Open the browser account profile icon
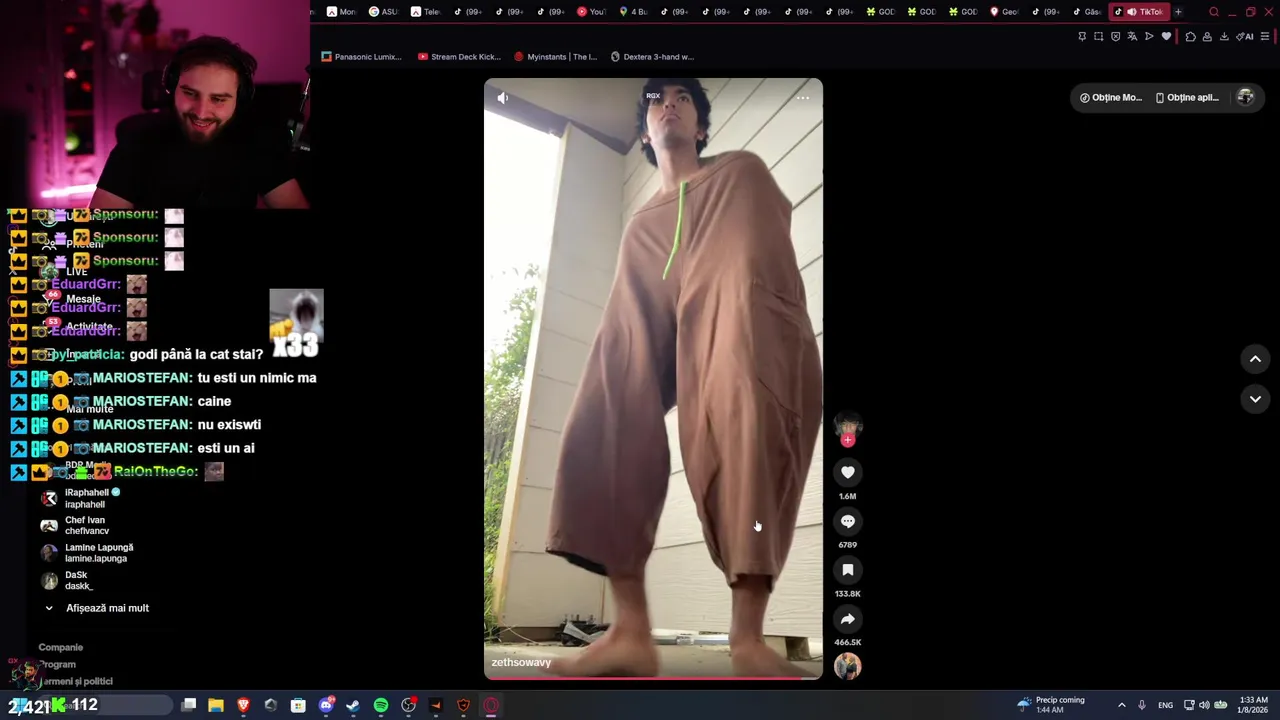This screenshot has height=720, width=1280. coord(1207,37)
